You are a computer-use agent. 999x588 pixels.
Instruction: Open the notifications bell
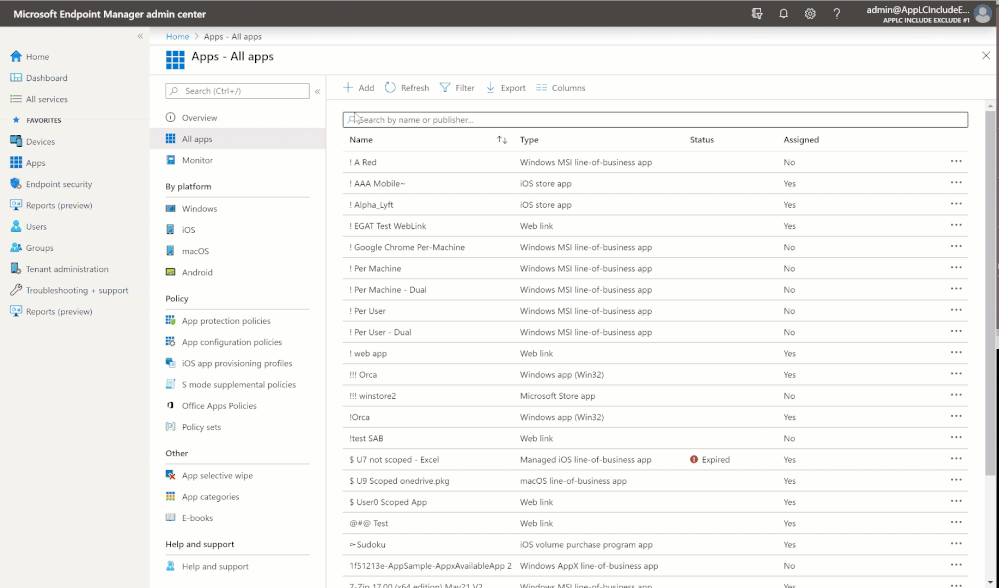click(784, 13)
